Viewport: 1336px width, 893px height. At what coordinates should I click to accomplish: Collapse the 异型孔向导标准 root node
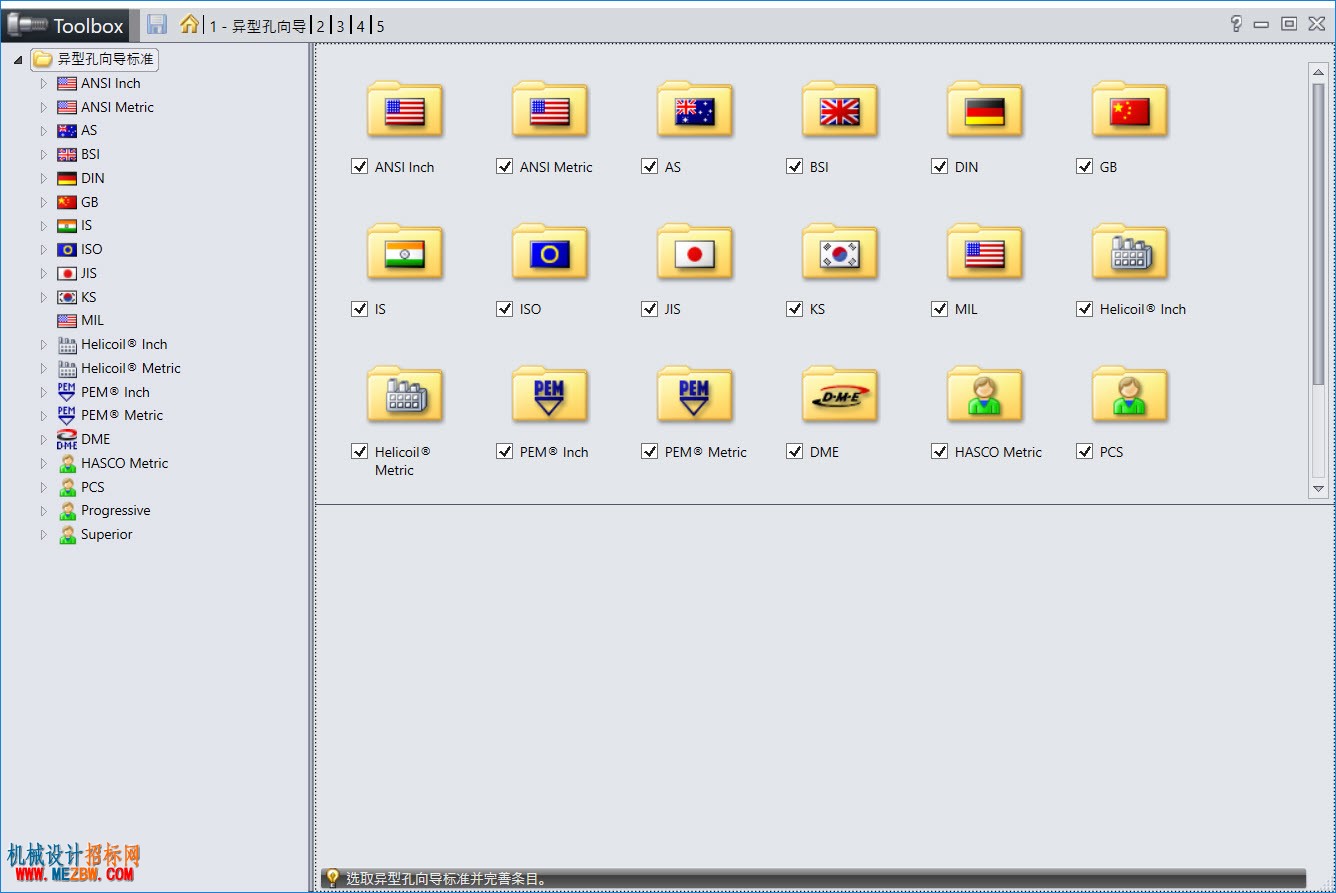click(18, 60)
